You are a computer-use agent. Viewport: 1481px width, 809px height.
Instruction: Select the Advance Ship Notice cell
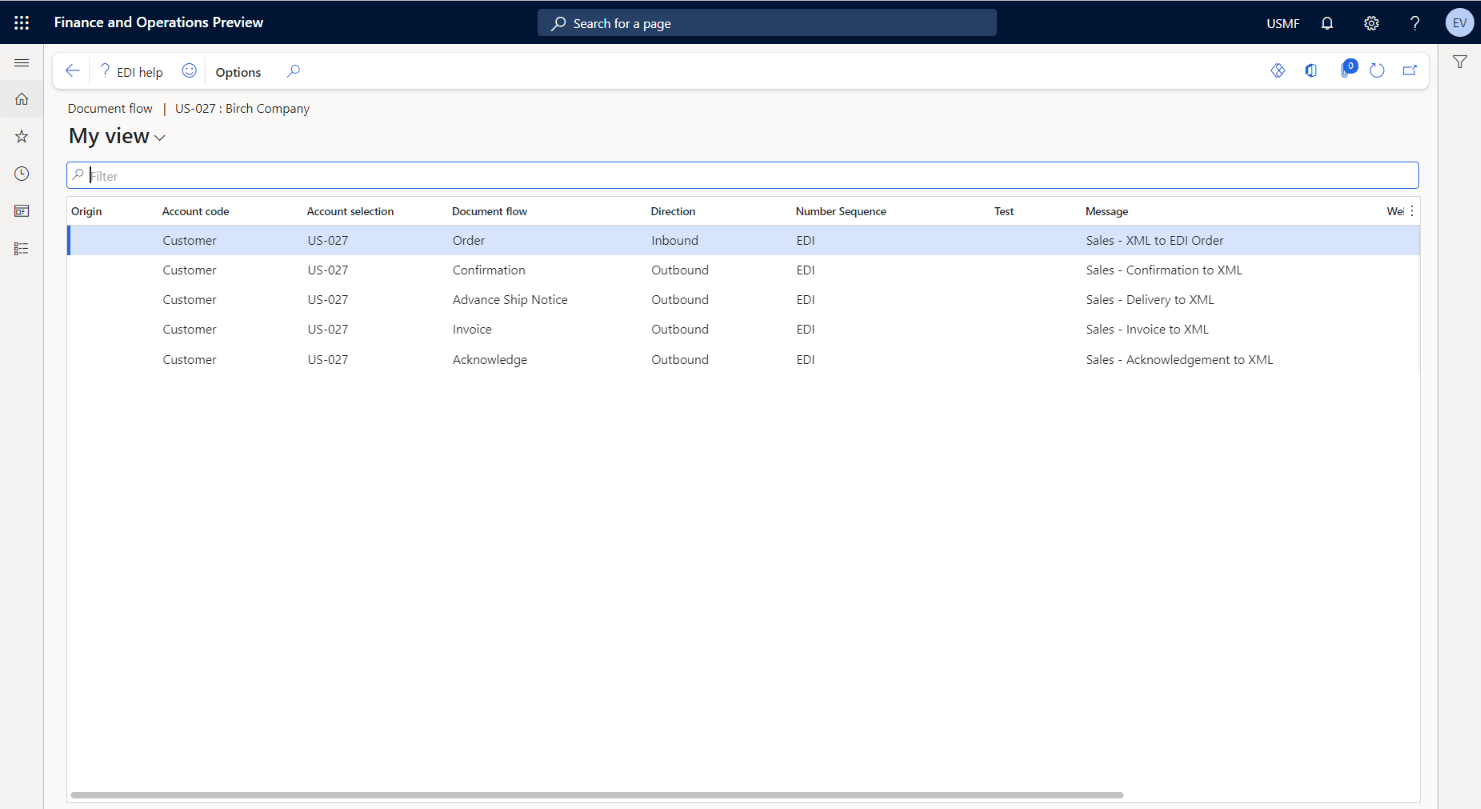[510, 300]
